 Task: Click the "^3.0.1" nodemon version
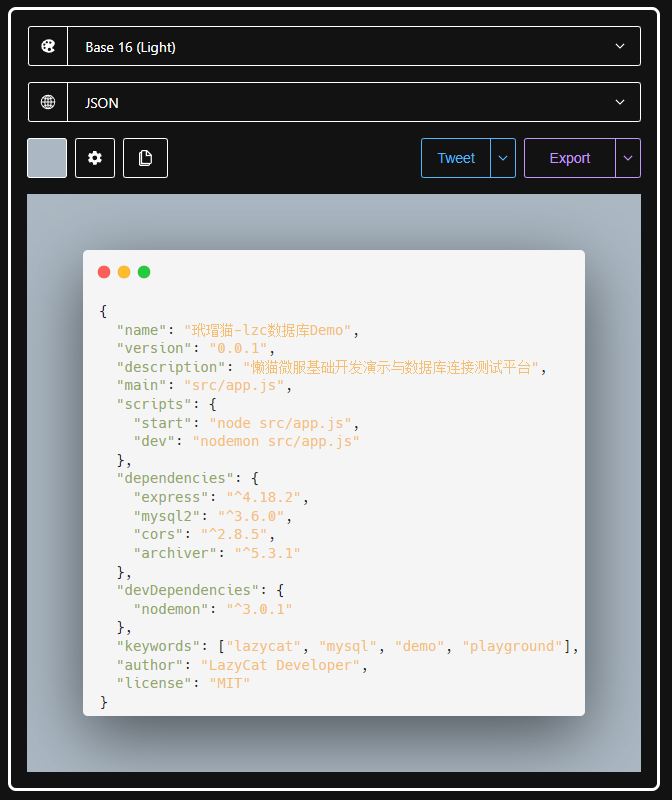[x=259, y=609]
